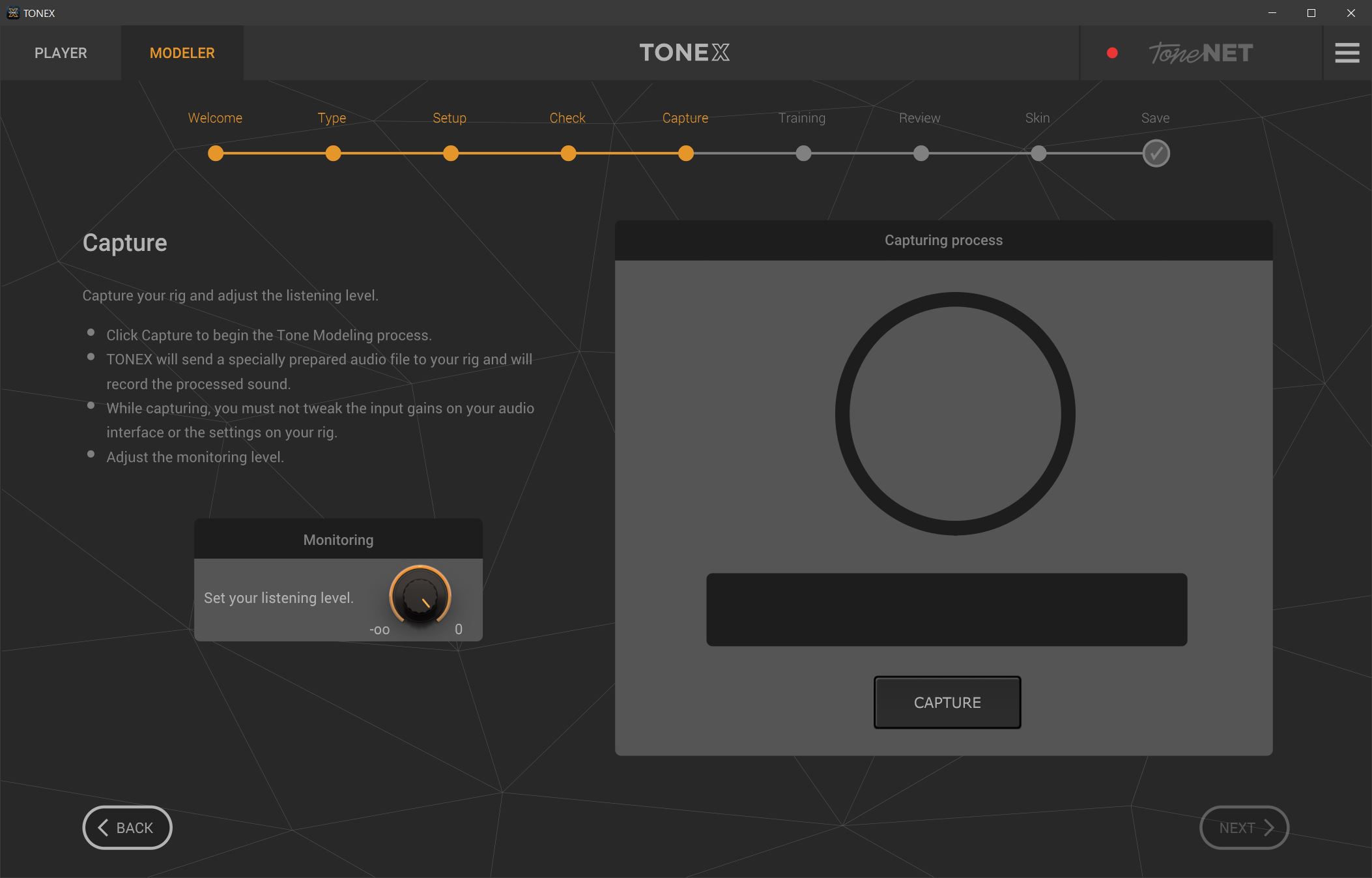This screenshot has height=878, width=1372.
Task: Click the ToneNET logo
Action: pyautogui.click(x=1200, y=53)
